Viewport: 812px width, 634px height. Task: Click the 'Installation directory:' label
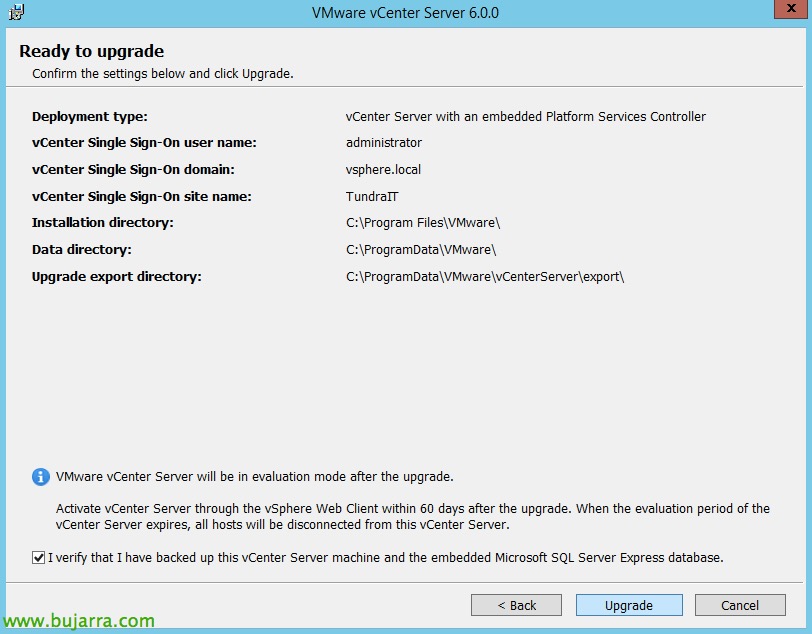[x=103, y=223]
